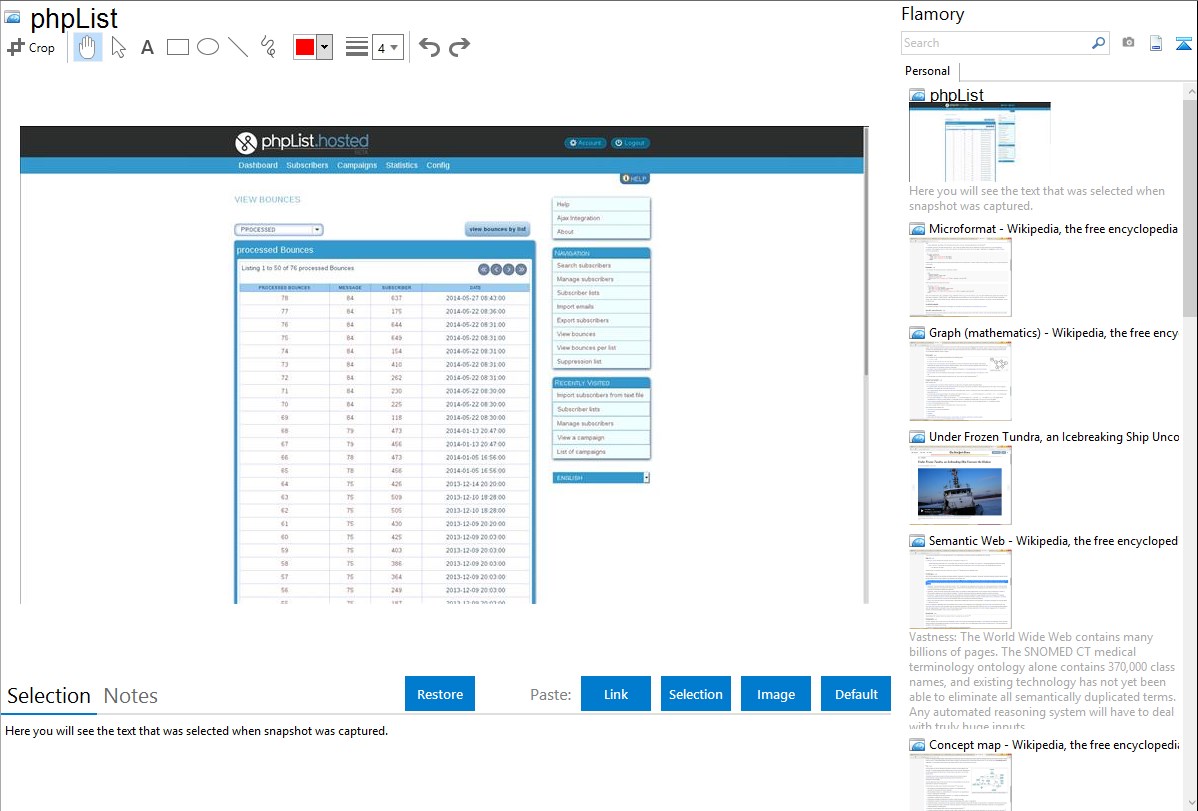
Task: Activate the hand pan tool
Action: (88, 47)
